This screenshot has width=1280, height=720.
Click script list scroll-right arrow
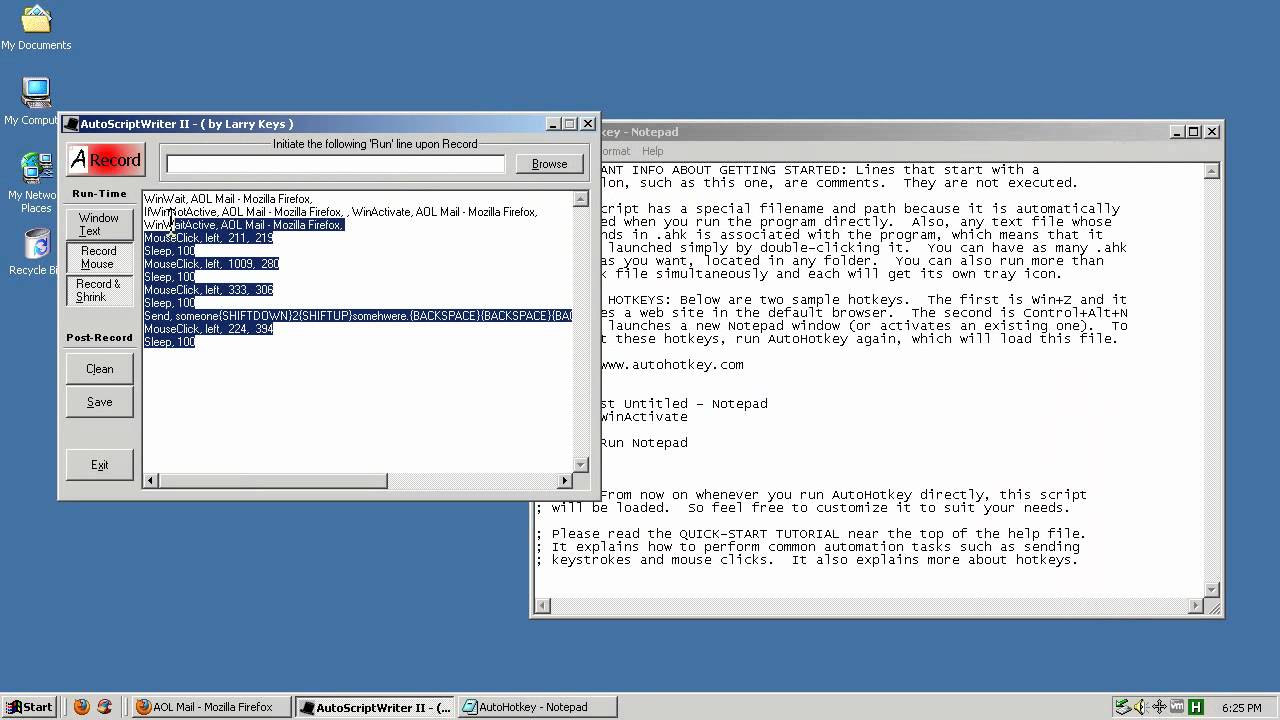[x=565, y=481]
